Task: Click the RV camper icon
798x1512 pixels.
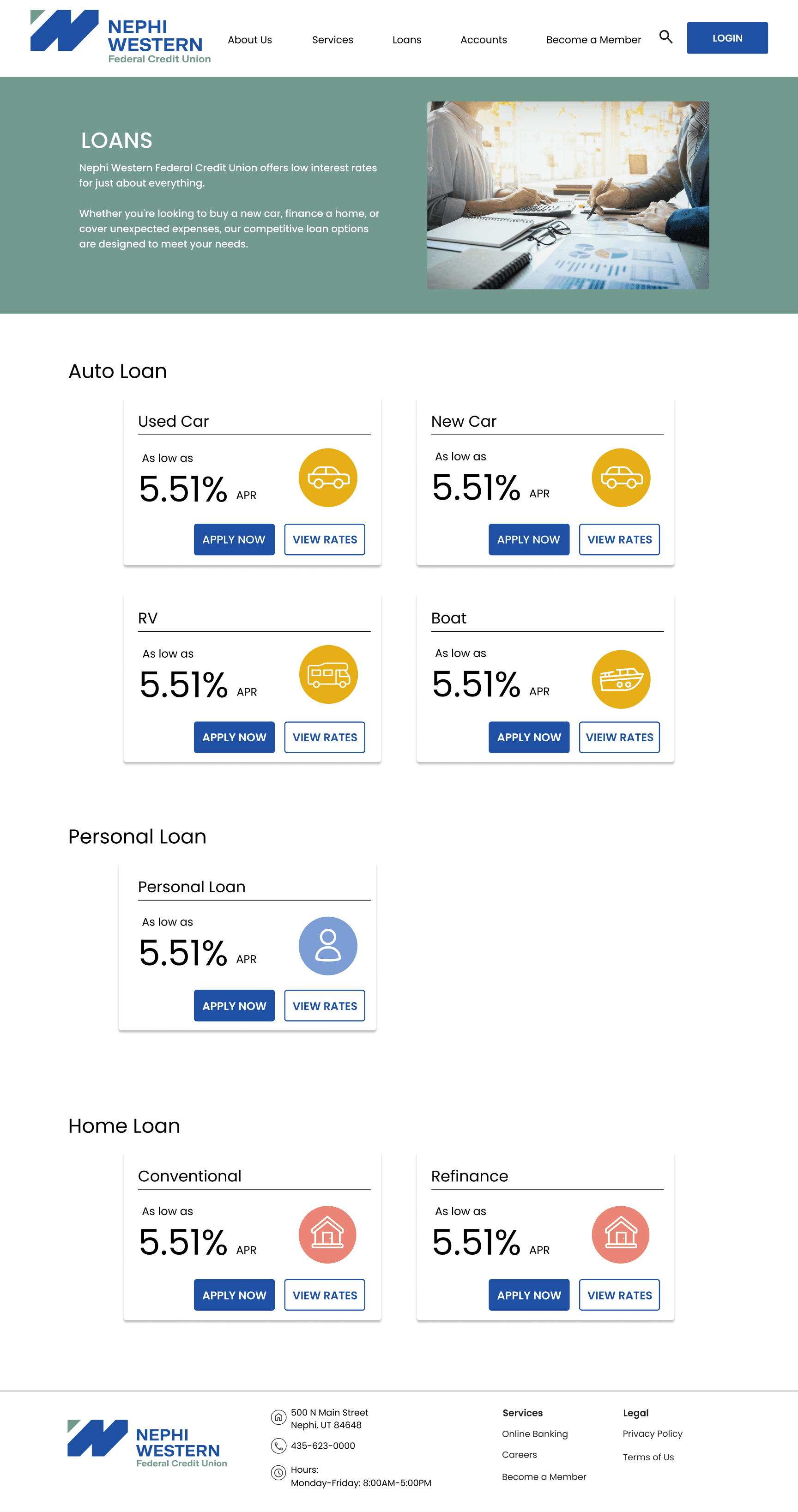Action: click(329, 674)
